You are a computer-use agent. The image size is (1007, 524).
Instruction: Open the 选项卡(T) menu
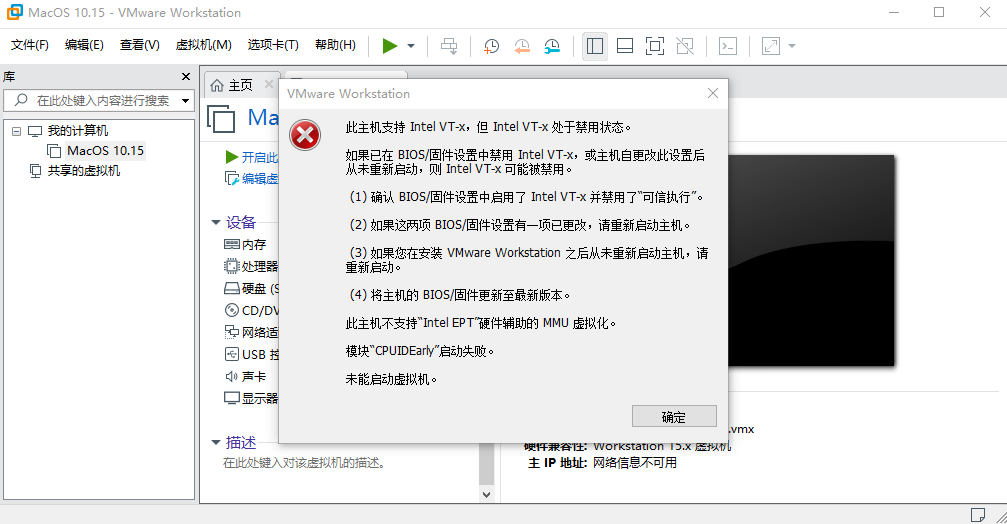pyautogui.click(x=274, y=45)
